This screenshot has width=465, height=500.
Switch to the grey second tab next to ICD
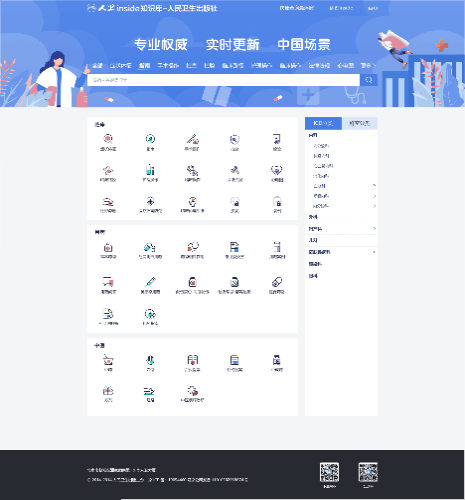point(360,123)
